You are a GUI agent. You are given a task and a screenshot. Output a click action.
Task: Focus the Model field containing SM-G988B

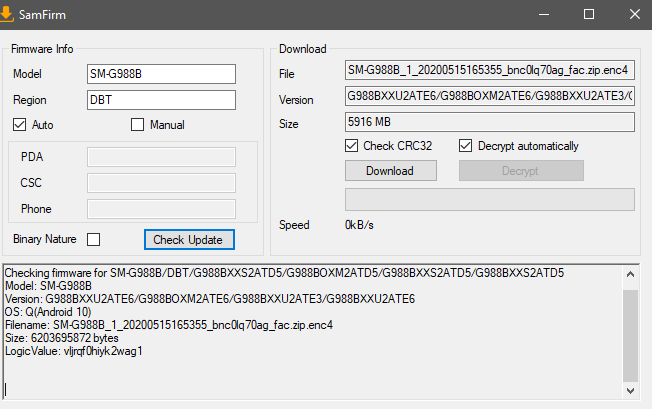pos(161,74)
